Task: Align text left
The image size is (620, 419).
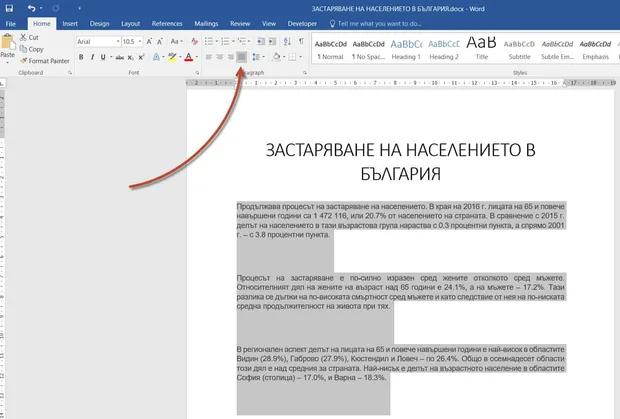Action: (x=208, y=57)
